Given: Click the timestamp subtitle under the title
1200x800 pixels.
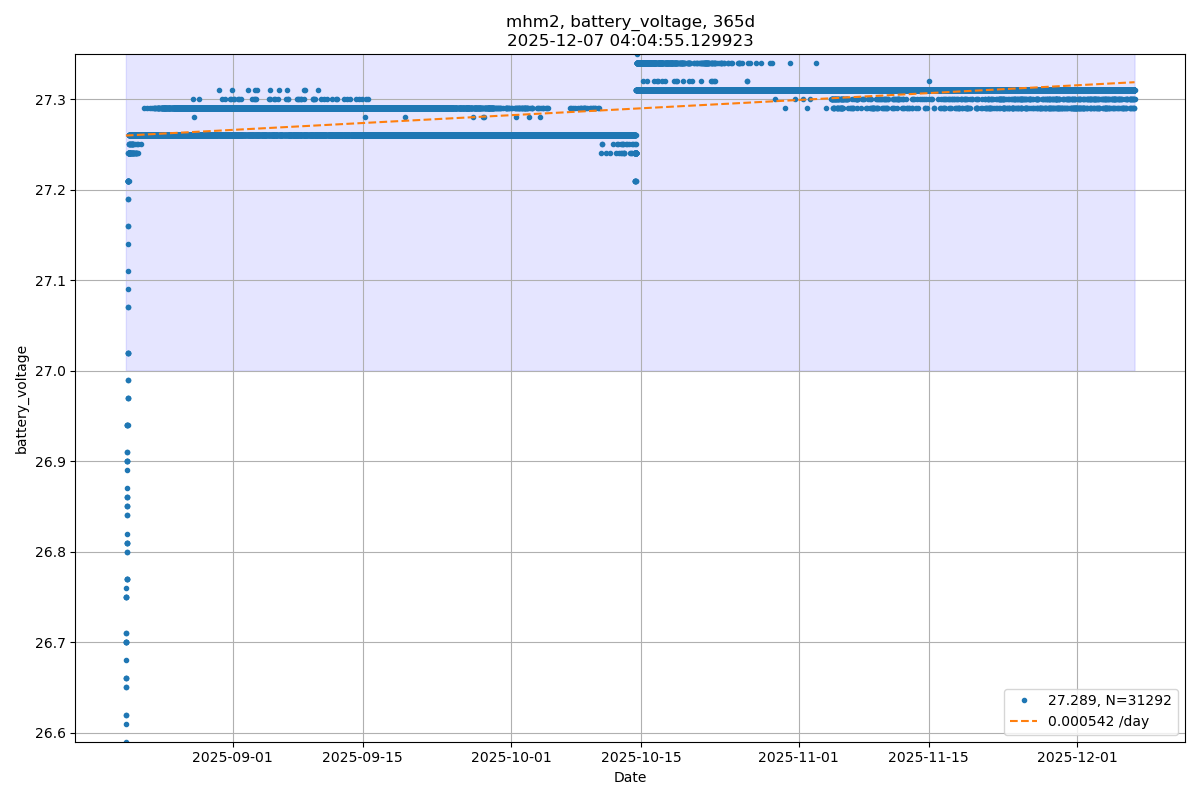Looking at the screenshot, I should (x=630, y=41).
